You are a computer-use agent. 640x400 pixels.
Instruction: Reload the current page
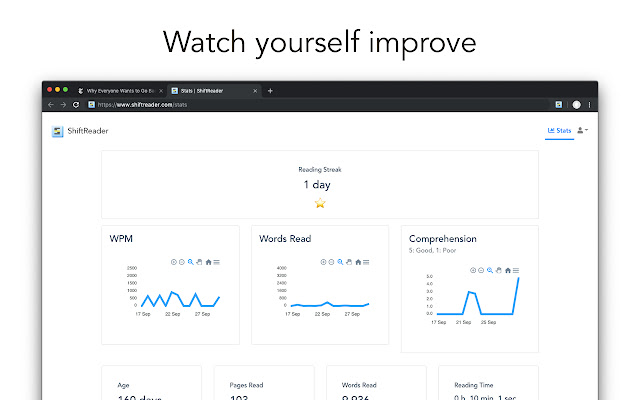coord(76,105)
